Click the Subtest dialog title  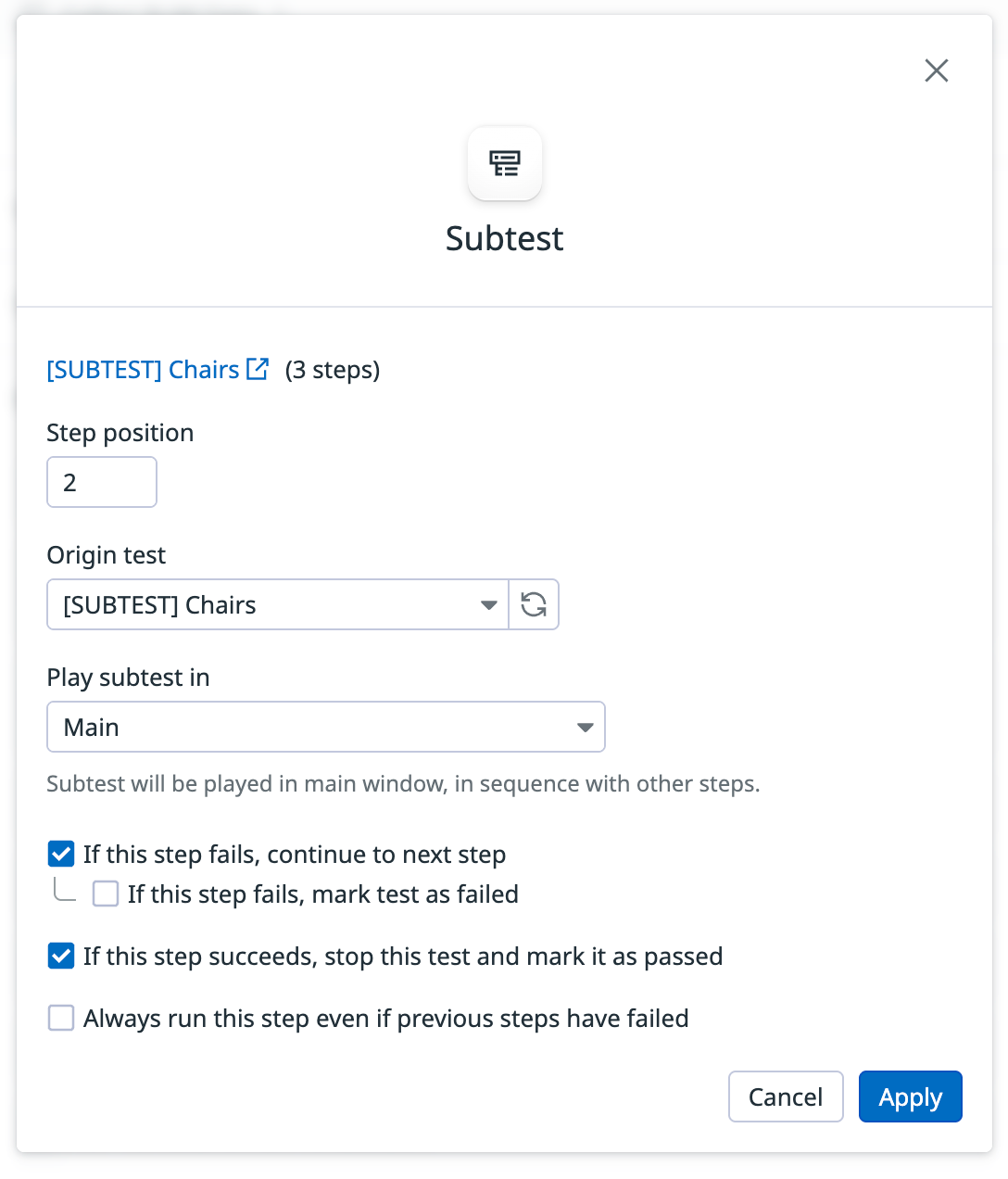(x=504, y=238)
